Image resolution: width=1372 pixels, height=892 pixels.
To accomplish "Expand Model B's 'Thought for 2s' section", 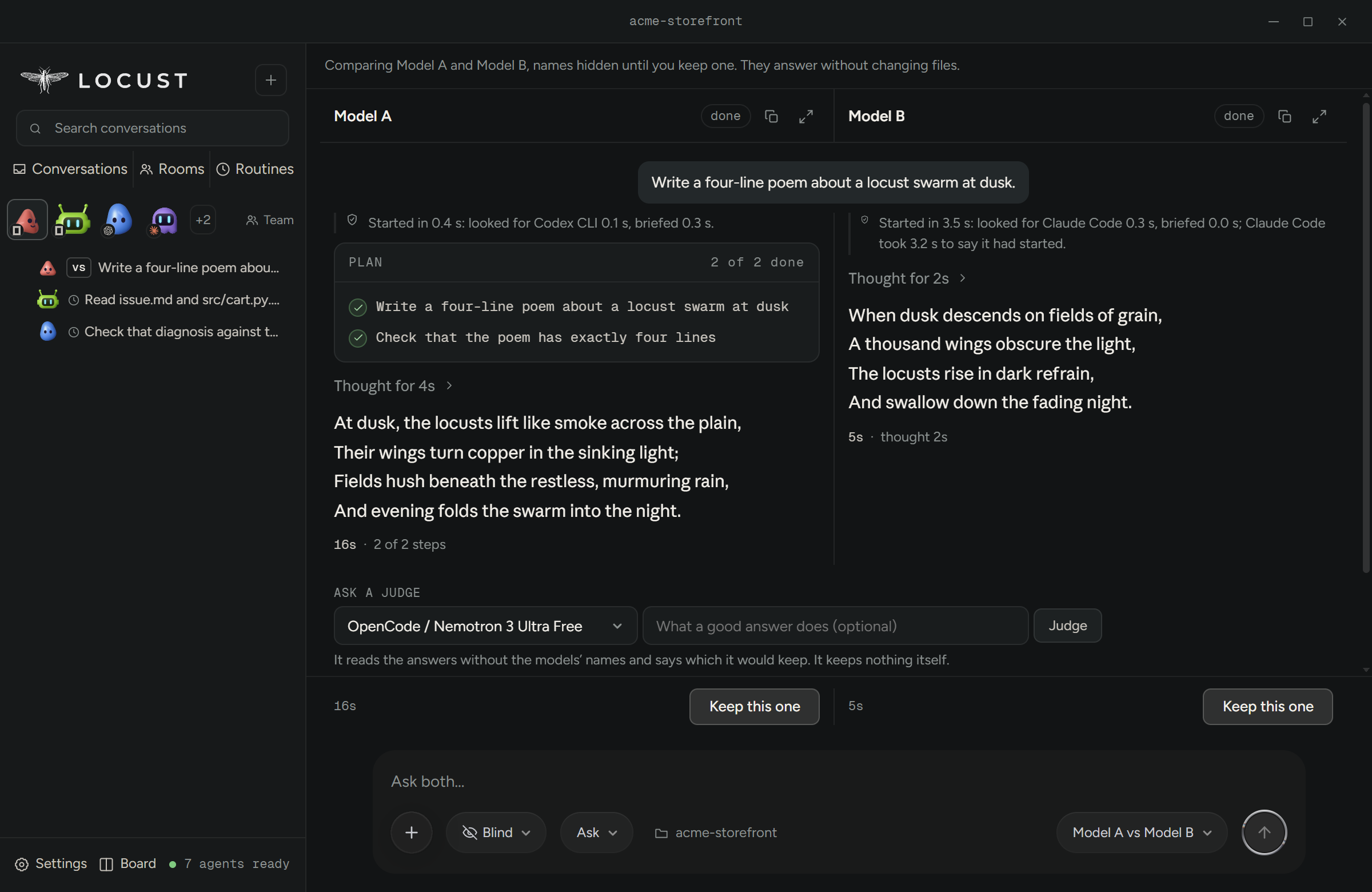I will (x=907, y=278).
